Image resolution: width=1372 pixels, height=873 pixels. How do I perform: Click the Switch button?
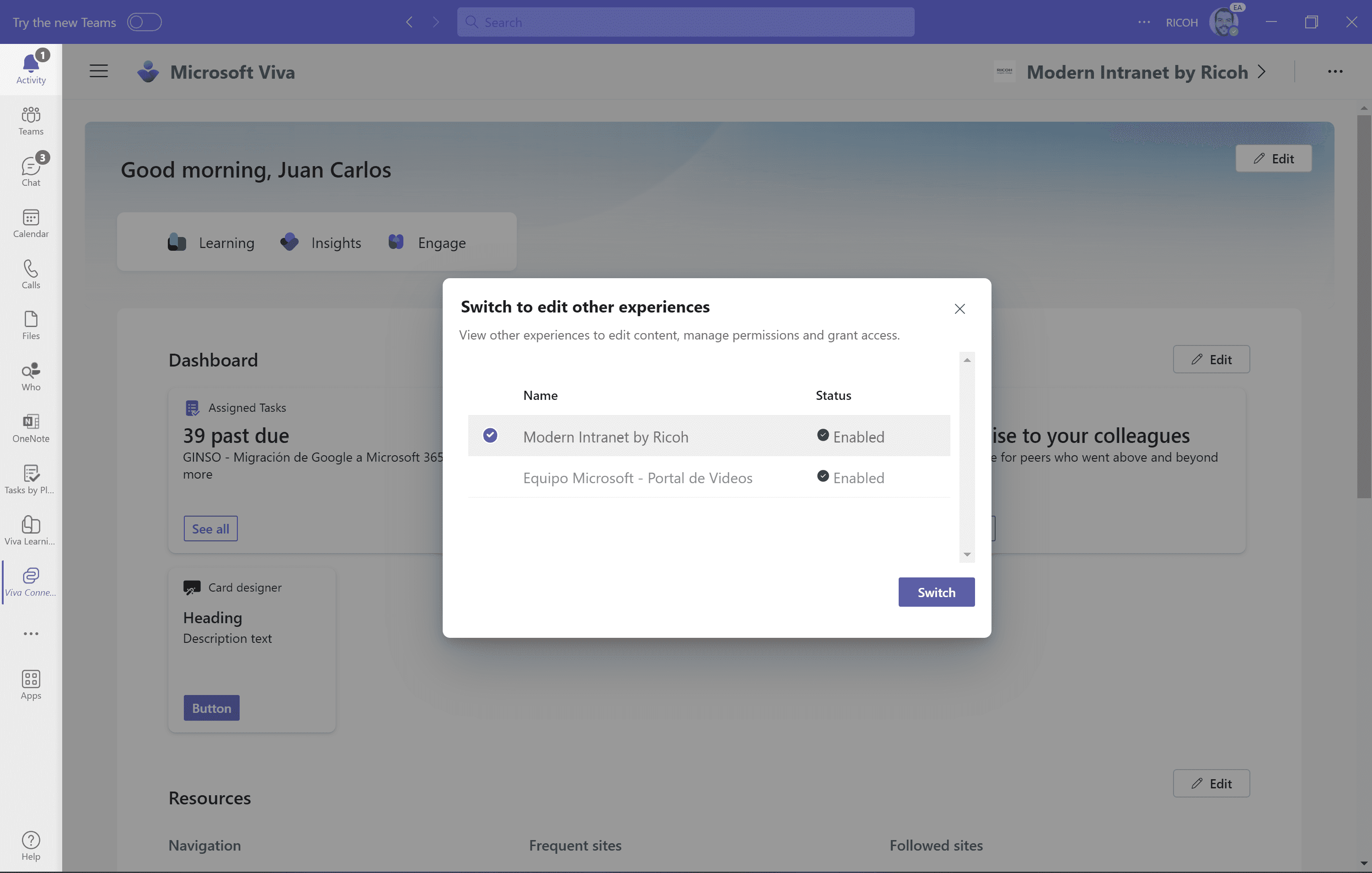click(936, 592)
